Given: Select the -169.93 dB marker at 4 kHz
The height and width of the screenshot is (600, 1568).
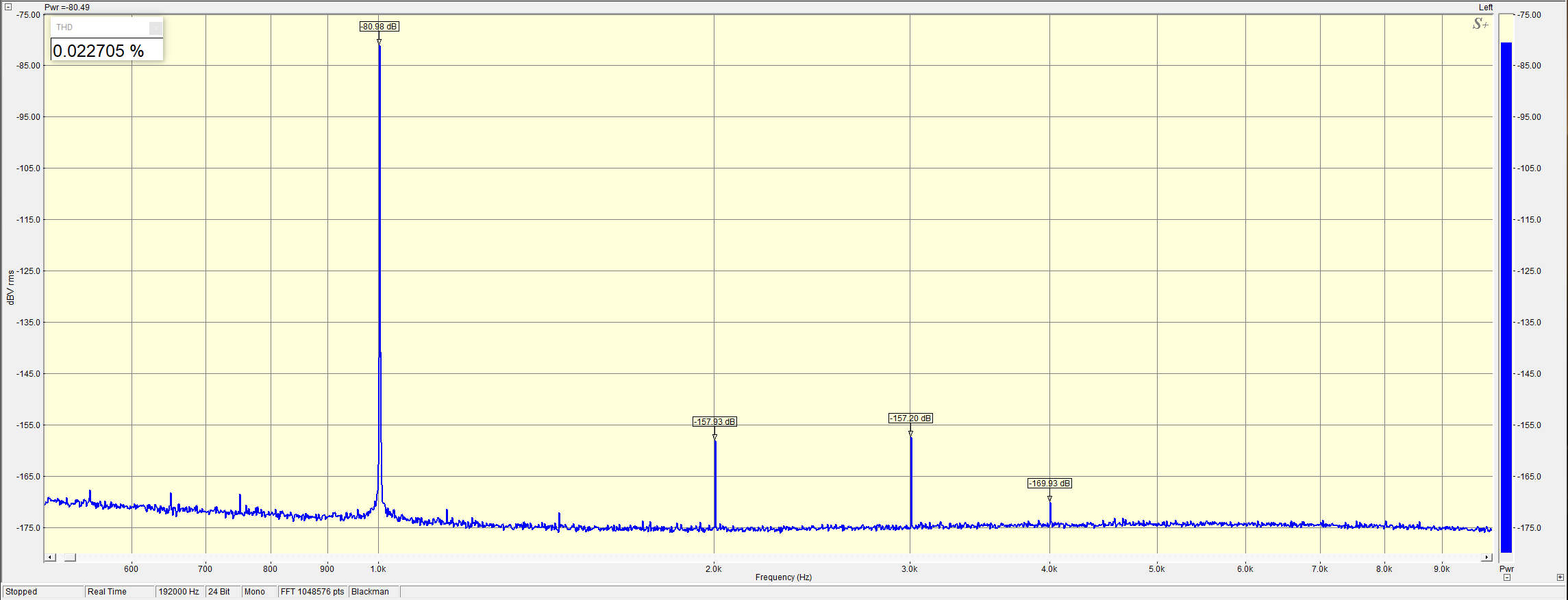Looking at the screenshot, I should (x=1049, y=484).
